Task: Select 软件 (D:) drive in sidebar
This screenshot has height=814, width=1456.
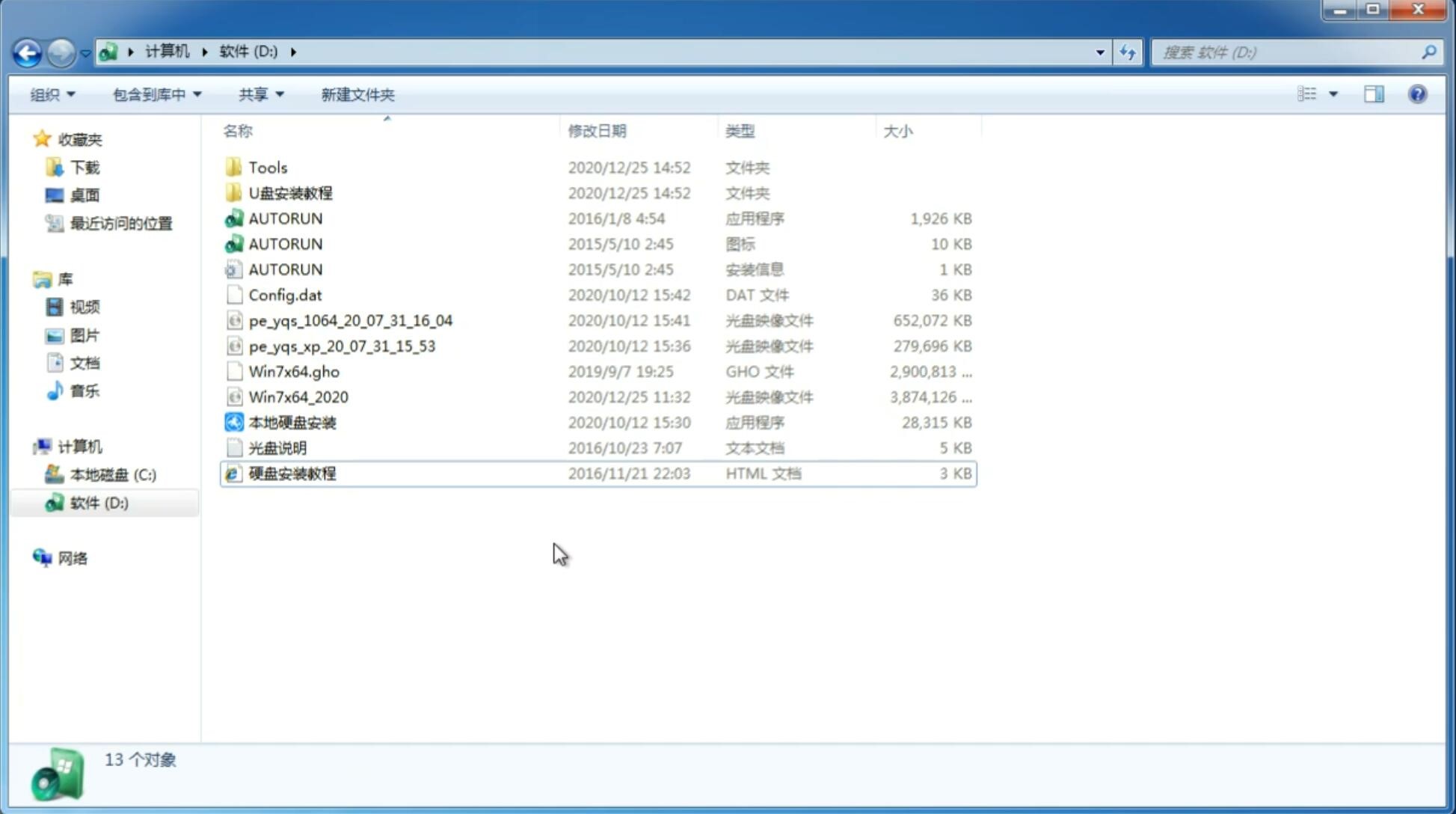Action: tap(98, 502)
